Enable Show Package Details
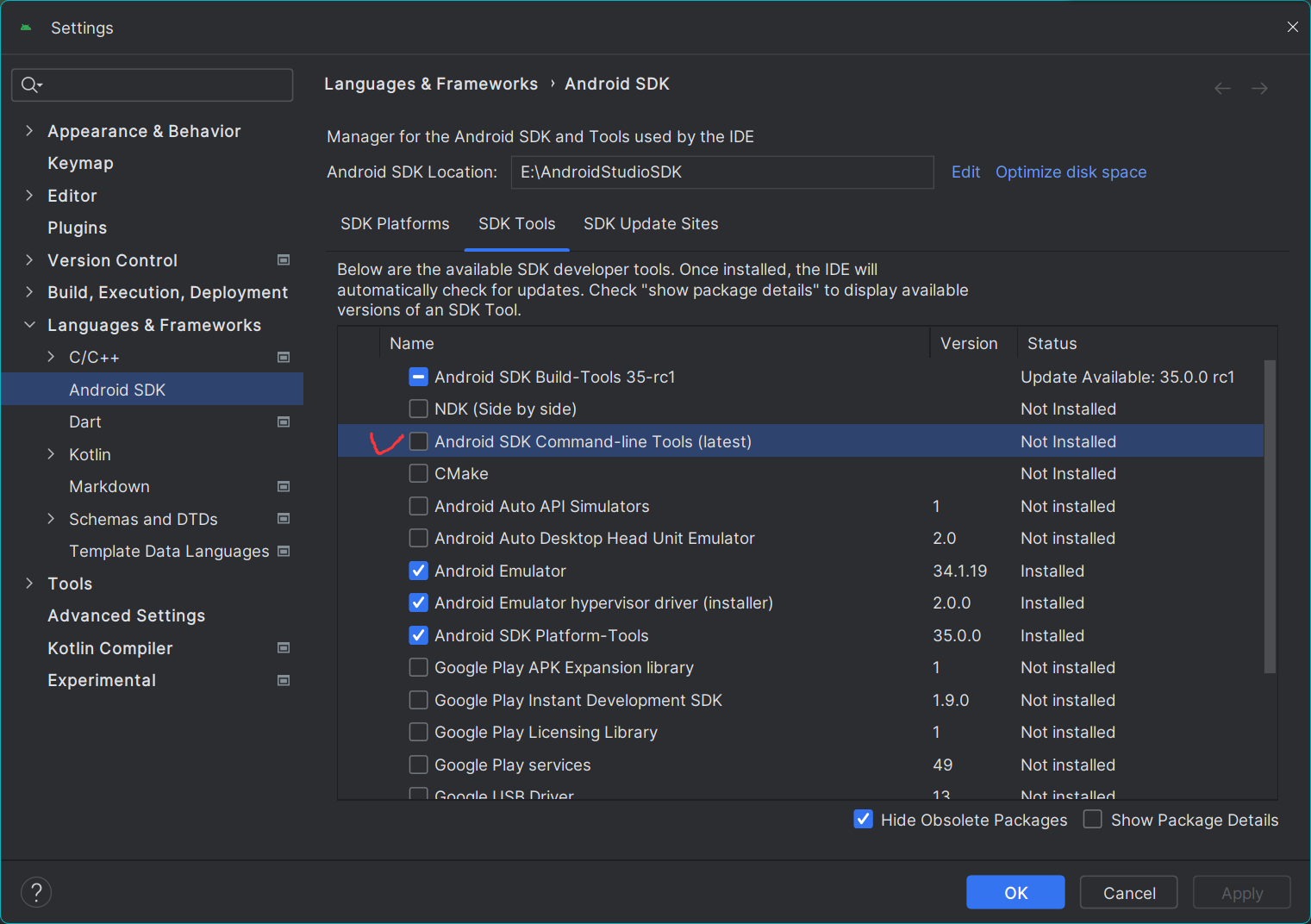The height and width of the screenshot is (924, 1311). click(1092, 820)
